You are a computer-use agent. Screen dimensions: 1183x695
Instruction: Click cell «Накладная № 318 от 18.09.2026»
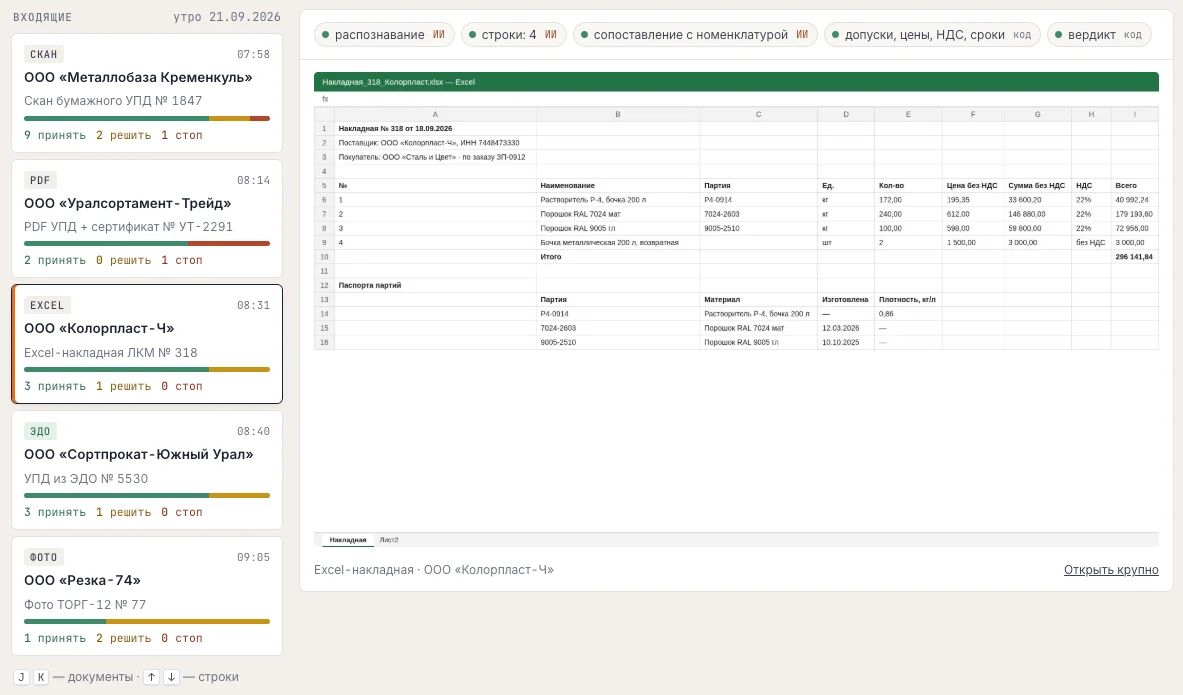tap(435, 128)
